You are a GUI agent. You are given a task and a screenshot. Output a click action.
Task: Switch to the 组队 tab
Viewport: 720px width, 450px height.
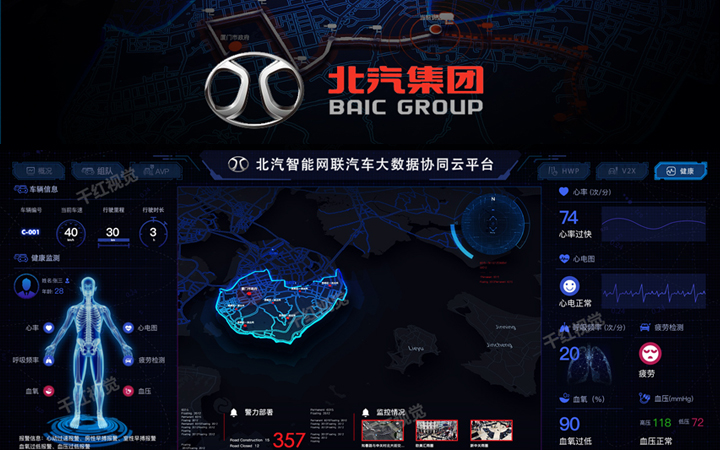(97, 171)
